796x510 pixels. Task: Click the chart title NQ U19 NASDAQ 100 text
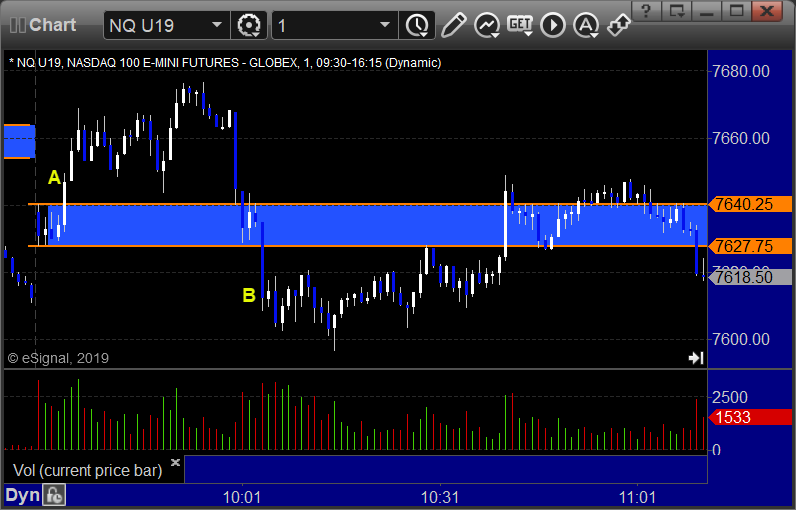(225, 63)
